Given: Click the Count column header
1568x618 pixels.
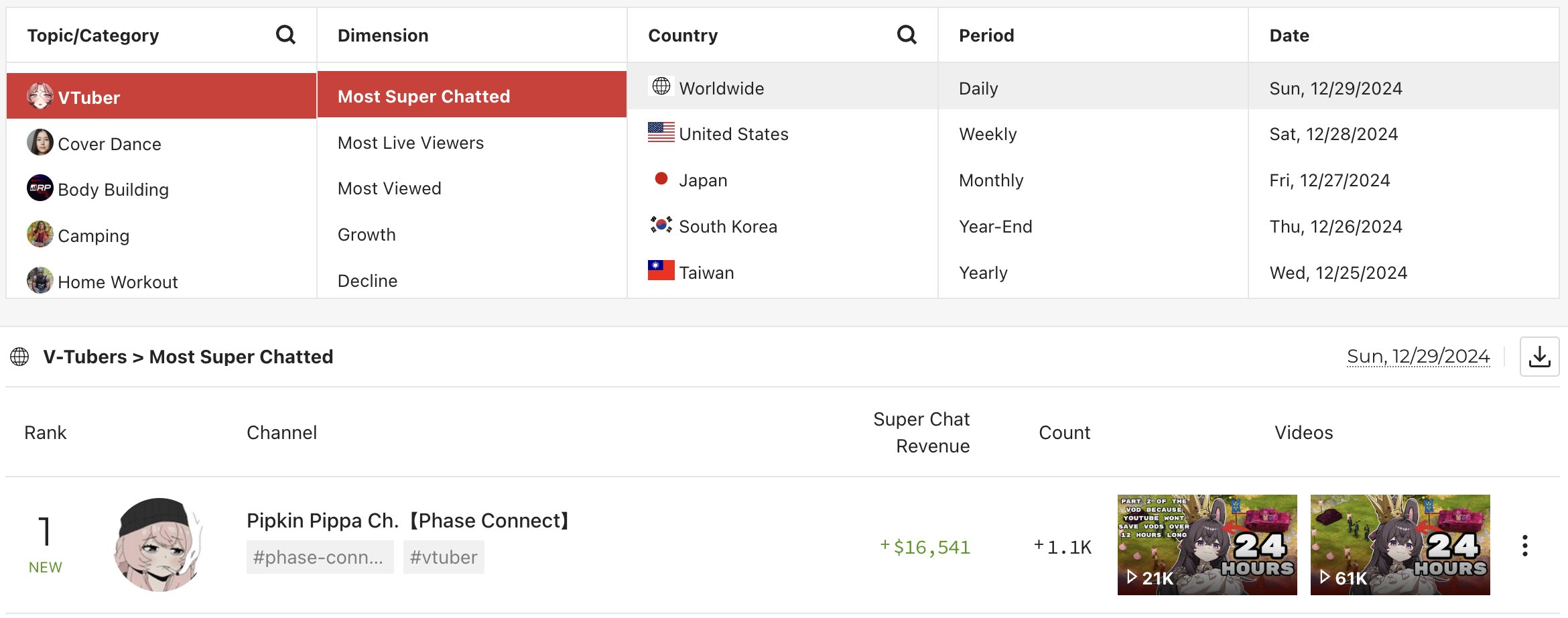Looking at the screenshot, I should point(1064,432).
